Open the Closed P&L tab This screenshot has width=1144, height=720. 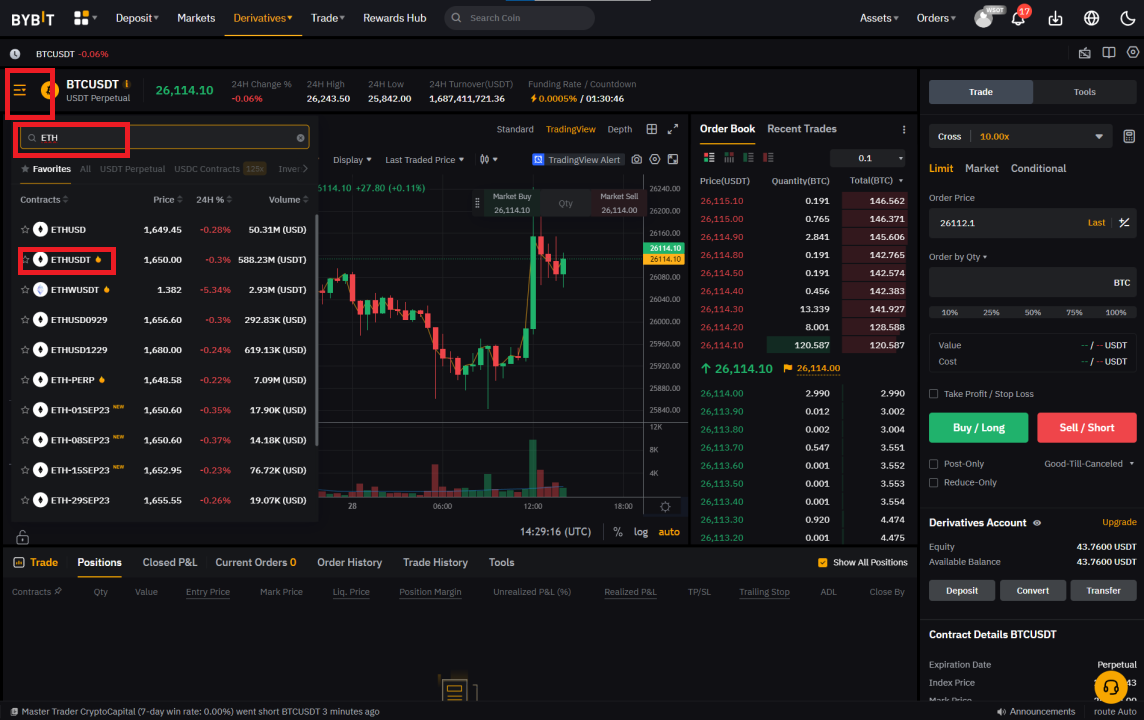(169, 562)
